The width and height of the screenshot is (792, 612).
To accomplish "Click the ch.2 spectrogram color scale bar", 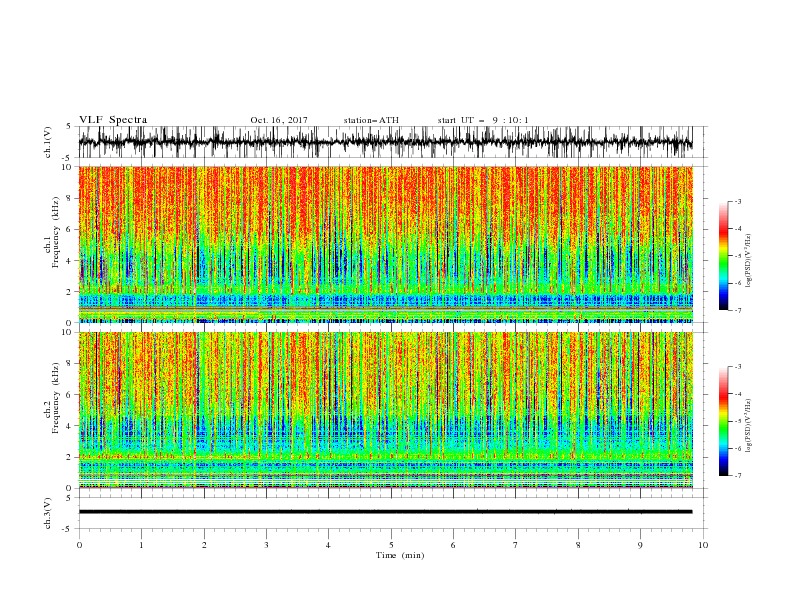I will tap(723, 421).
